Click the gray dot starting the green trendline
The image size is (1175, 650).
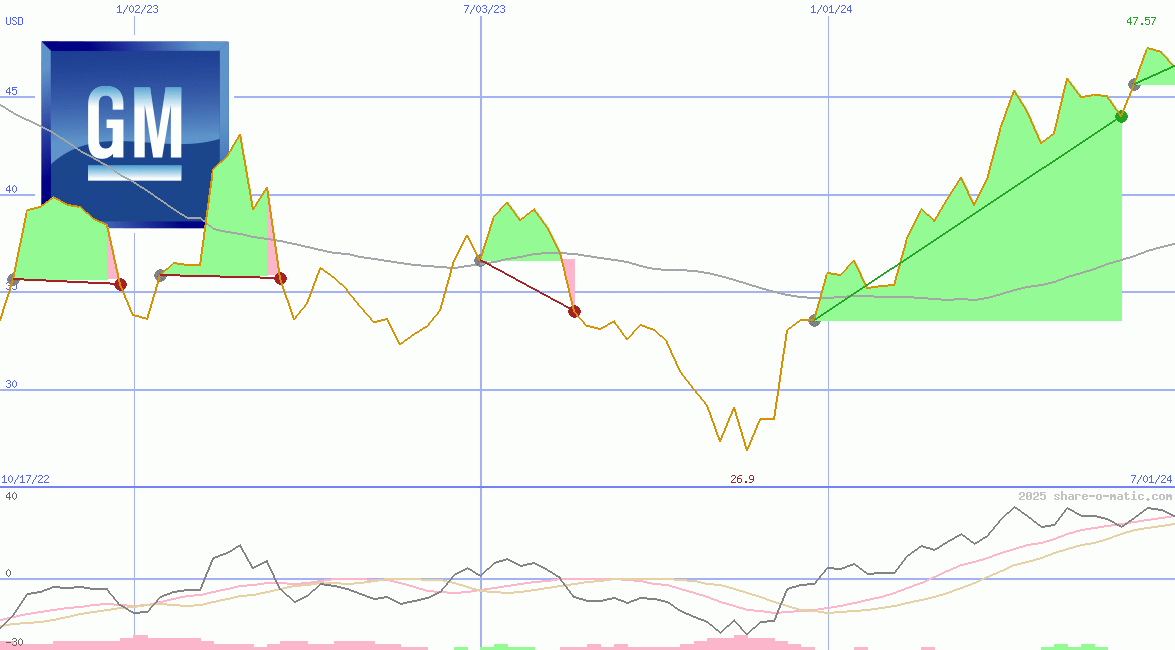(x=814, y=320)
